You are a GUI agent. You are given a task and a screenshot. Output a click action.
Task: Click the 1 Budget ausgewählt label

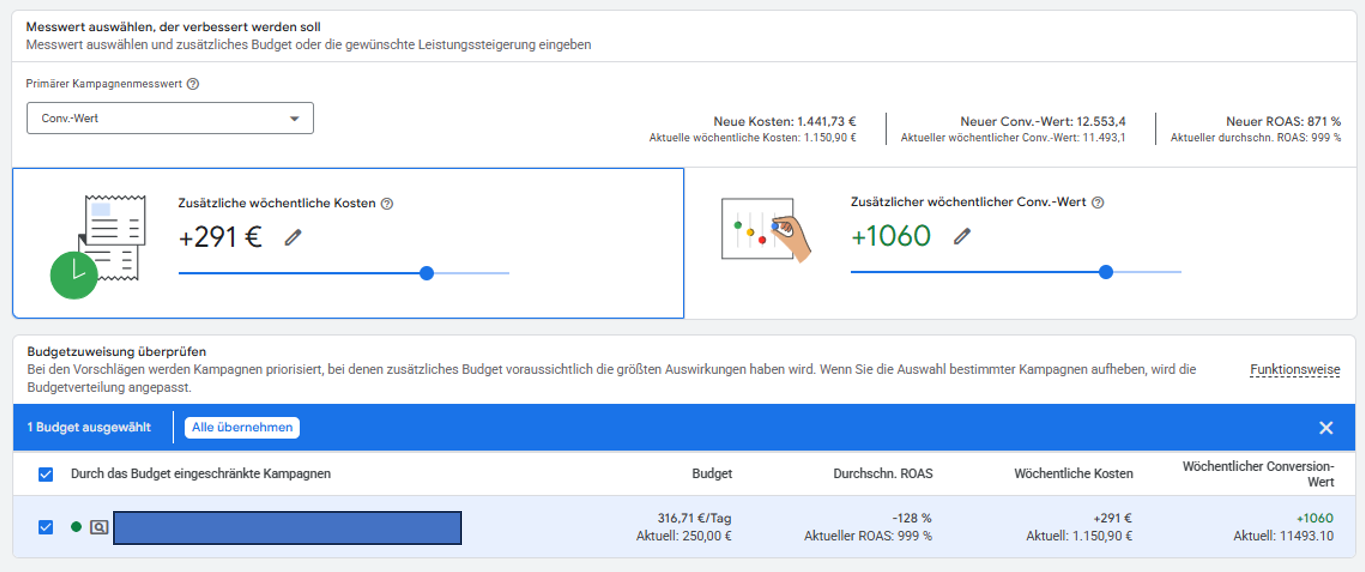coord(89,427)
